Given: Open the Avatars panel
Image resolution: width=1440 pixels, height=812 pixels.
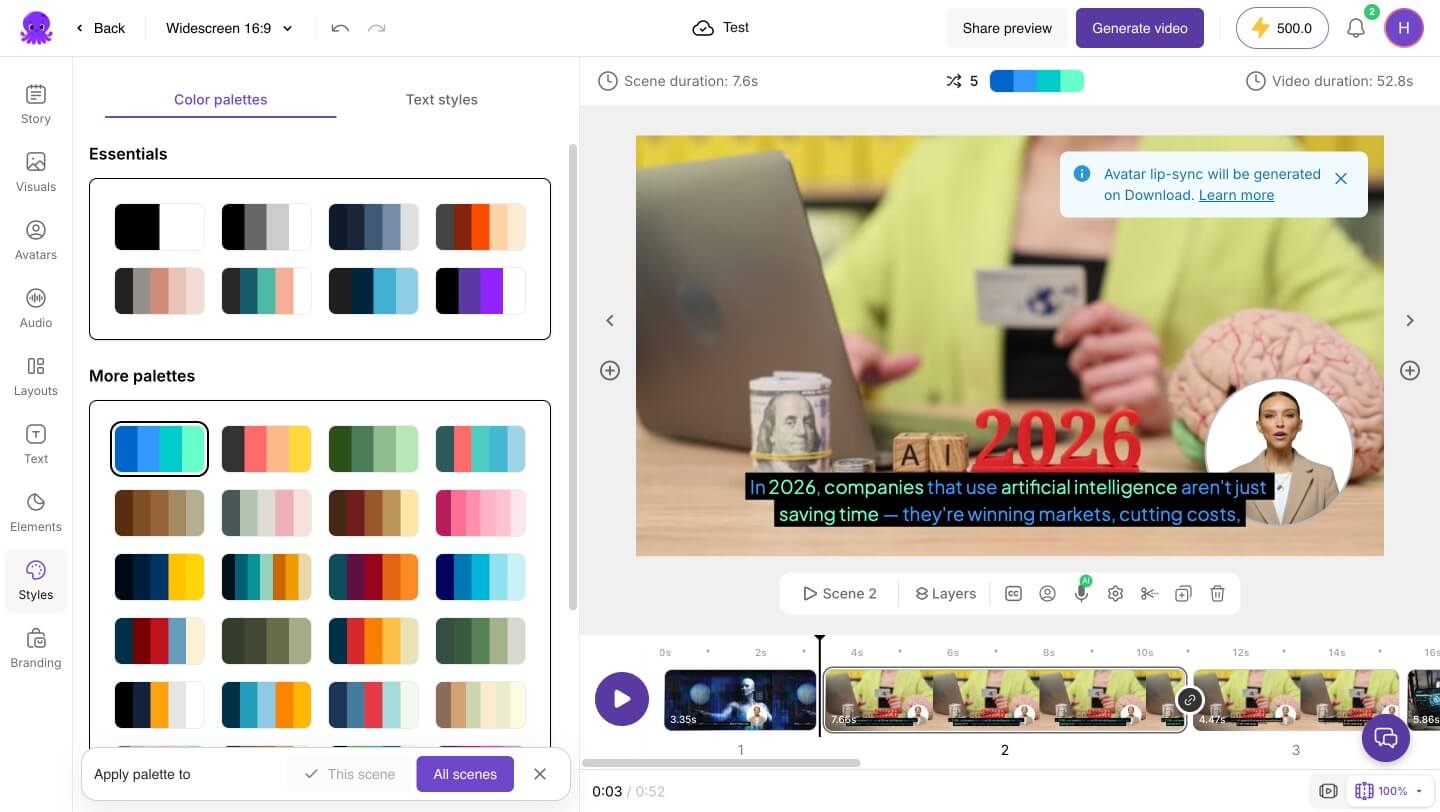Looking at the screenshot, I should (x=36, y=241).
